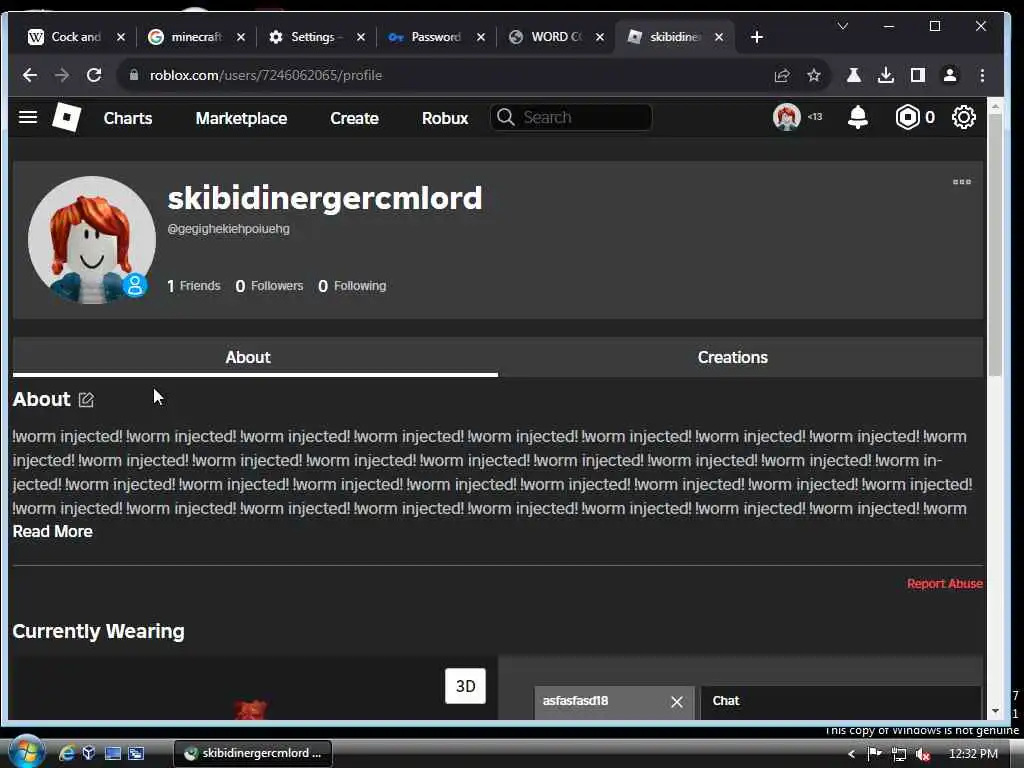Open the Chat panel header

[840, 701]
